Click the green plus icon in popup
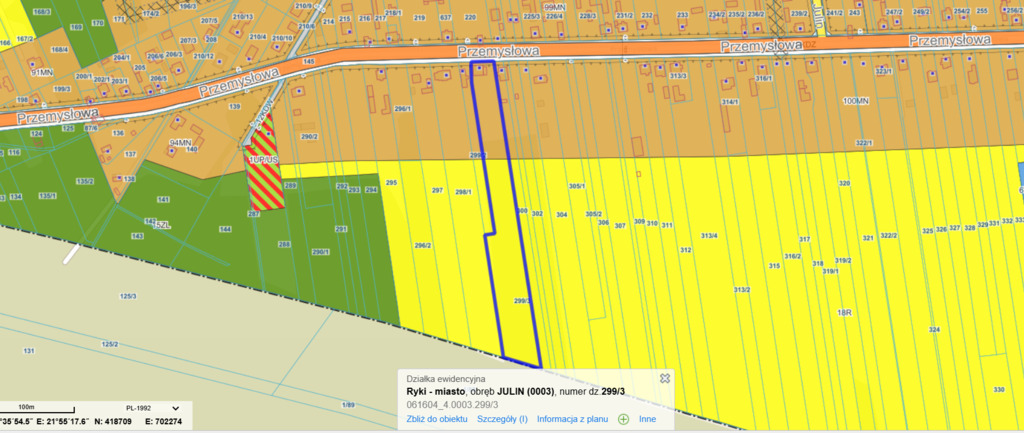1024x433 pixels. [623, 419]
